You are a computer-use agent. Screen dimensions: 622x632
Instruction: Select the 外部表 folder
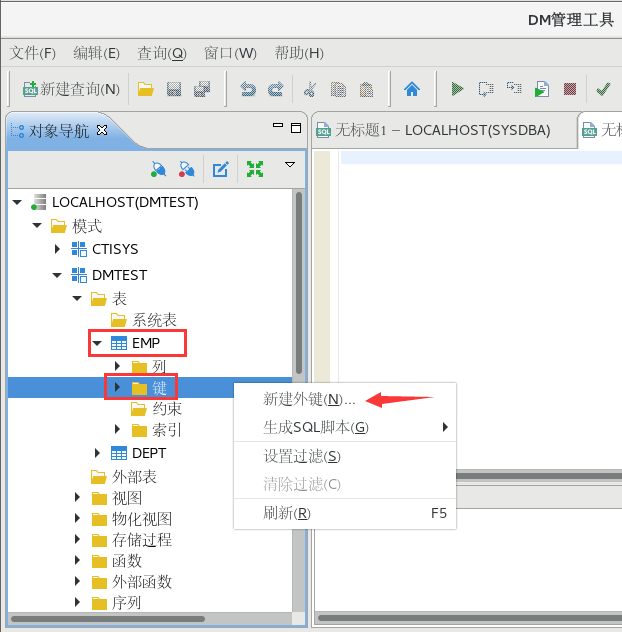click(x=123, y=477)
